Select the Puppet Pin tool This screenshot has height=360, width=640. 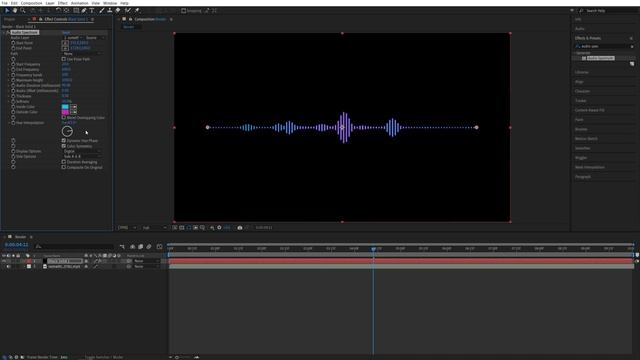[x=137, y=11]
